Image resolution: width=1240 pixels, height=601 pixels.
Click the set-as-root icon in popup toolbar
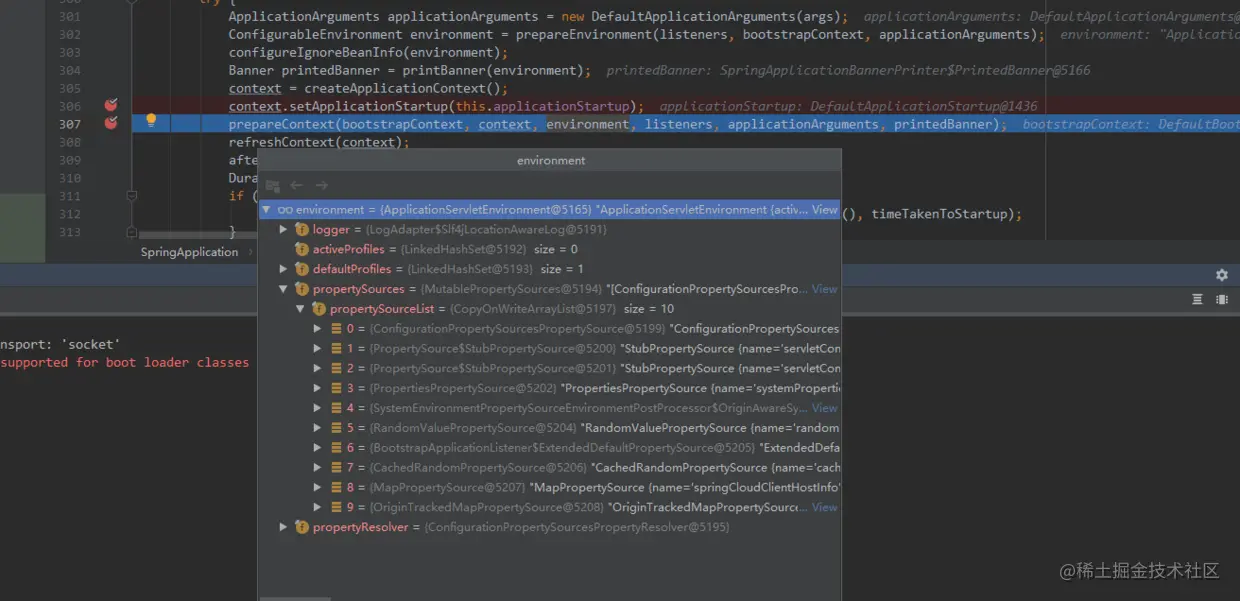(273, 185)
